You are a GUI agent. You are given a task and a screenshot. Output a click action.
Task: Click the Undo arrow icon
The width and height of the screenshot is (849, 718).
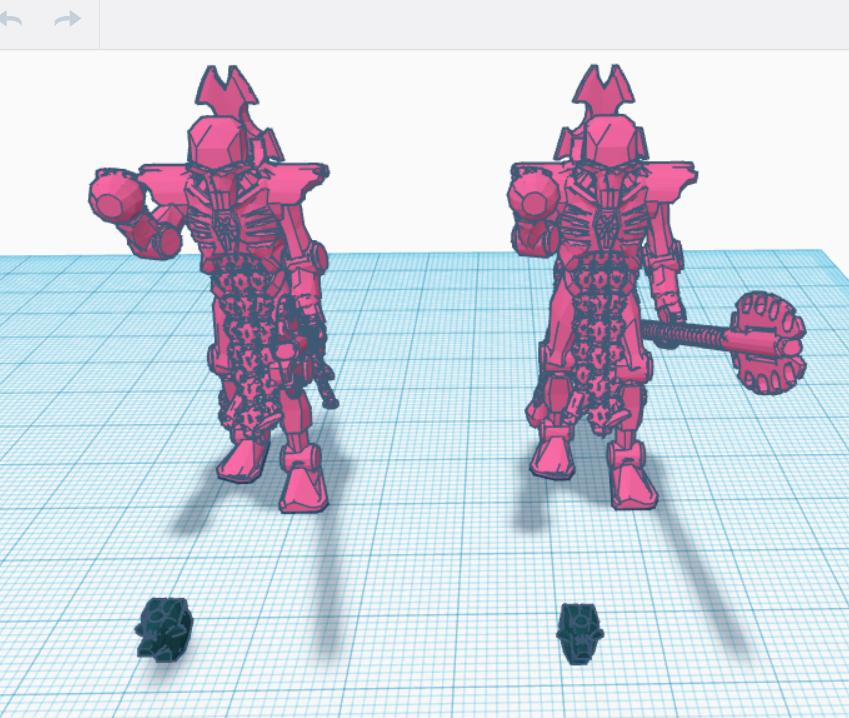(10, 19)
